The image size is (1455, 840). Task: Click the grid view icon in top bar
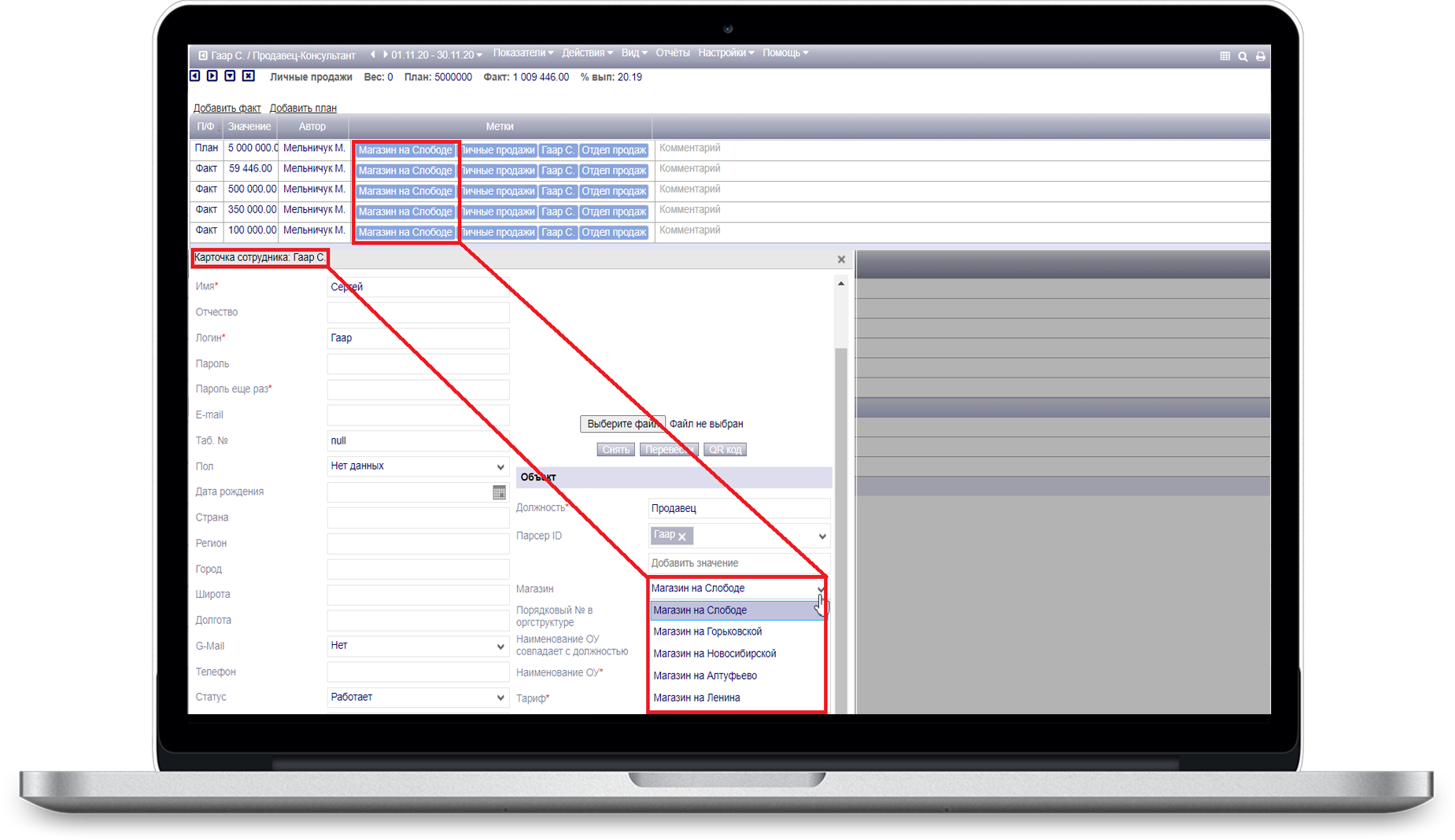click(x=1224, y=56)
